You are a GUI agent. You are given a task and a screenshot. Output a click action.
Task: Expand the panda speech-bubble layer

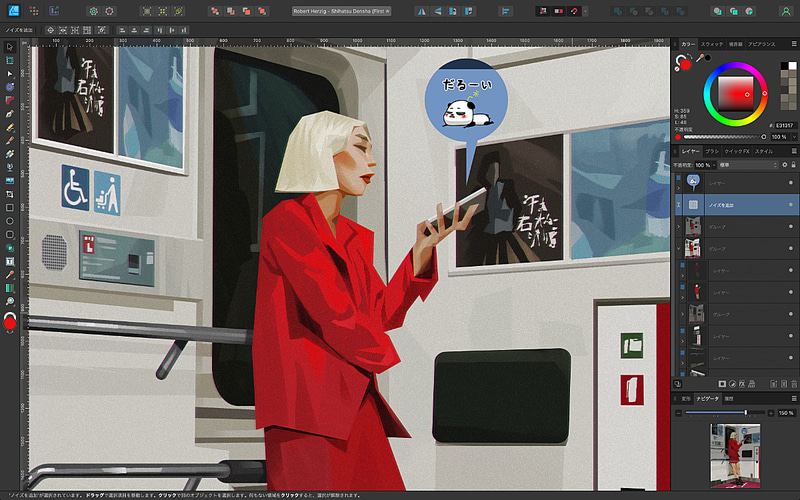click(678, 188)
